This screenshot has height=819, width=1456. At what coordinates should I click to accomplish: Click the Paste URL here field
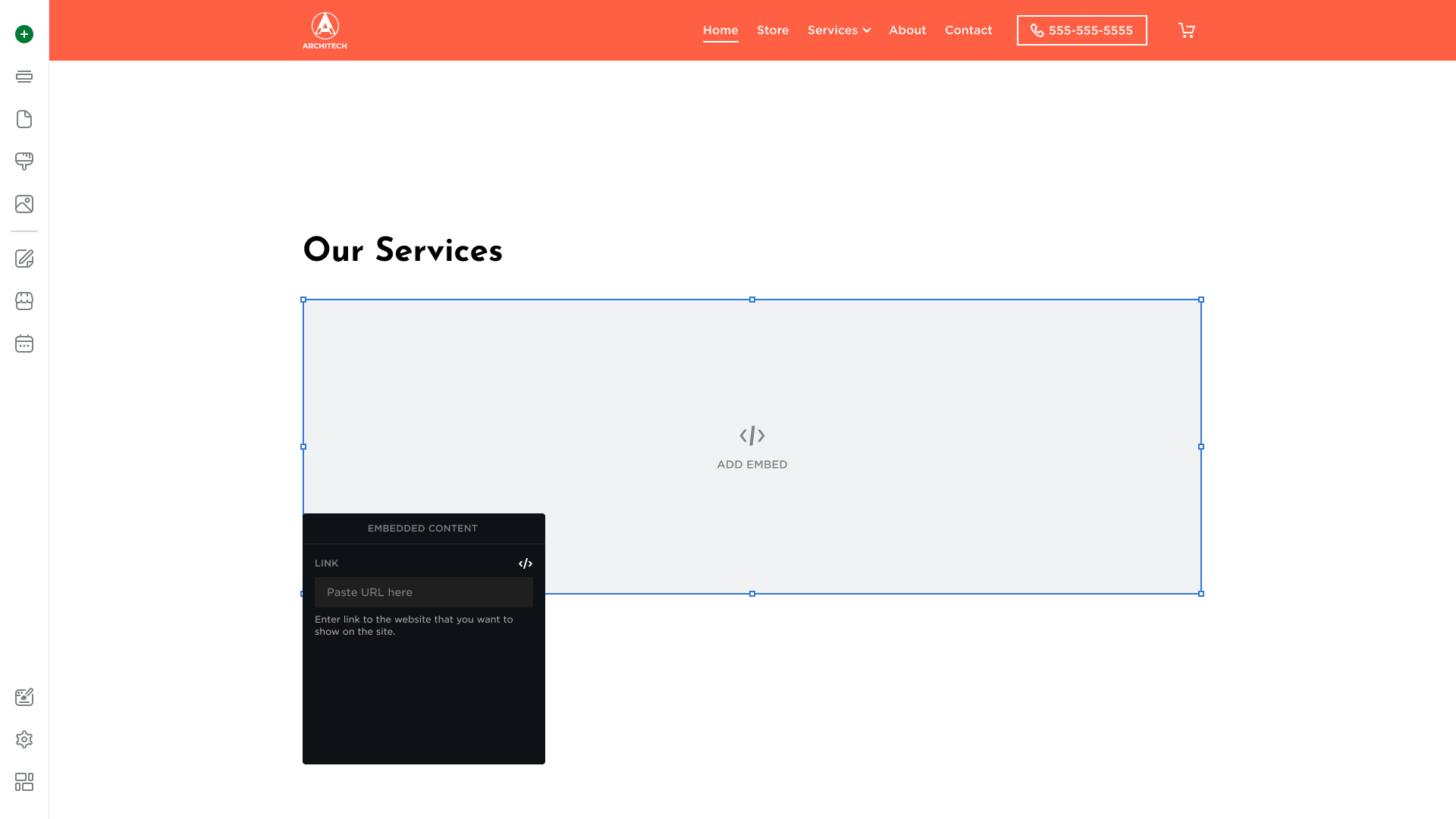coord(423,592)
